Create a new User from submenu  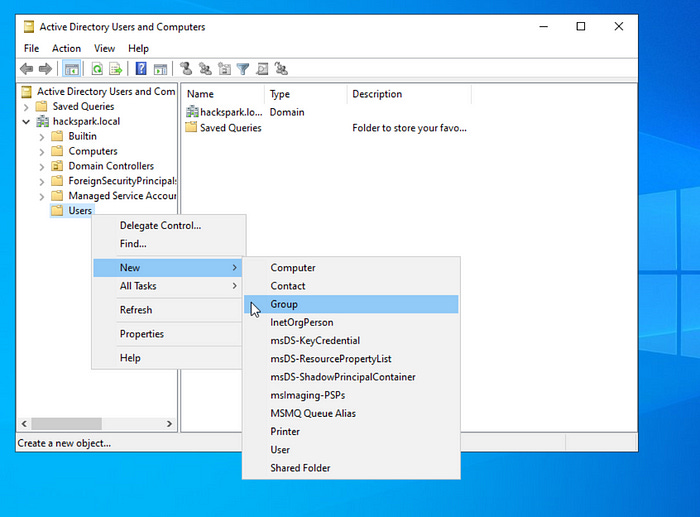point(351,450)
